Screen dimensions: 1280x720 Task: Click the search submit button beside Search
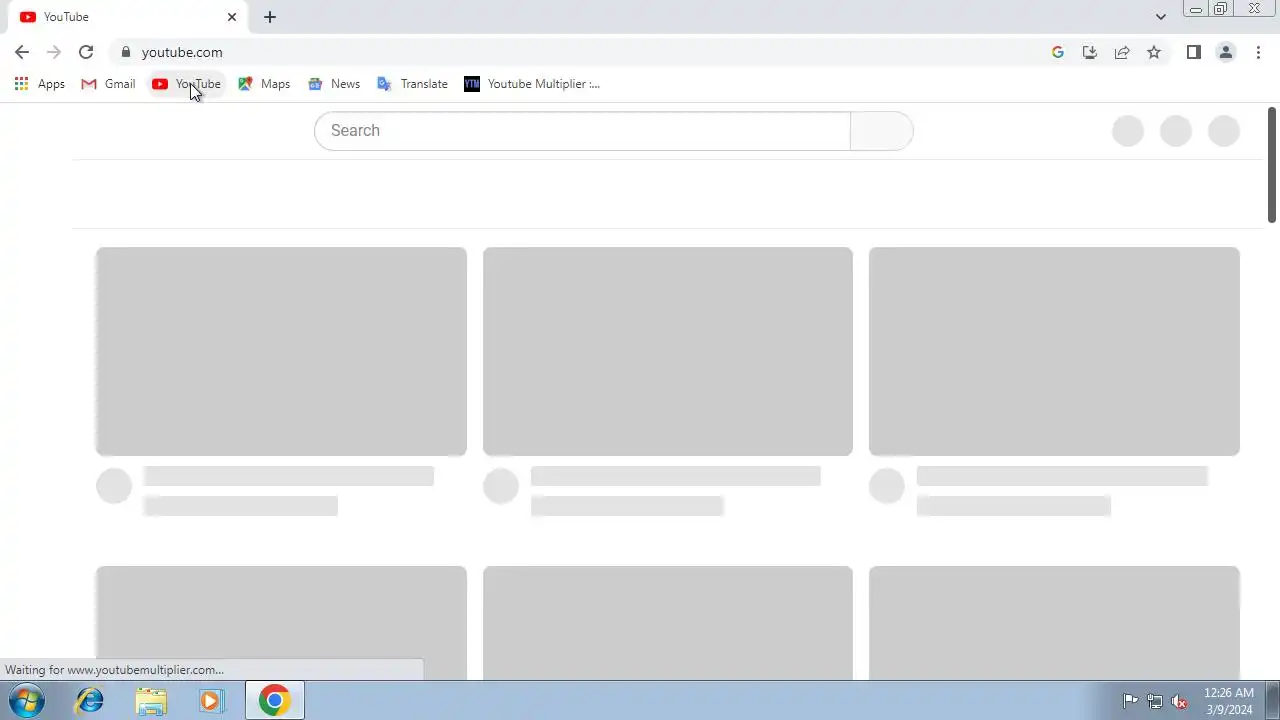(x=881, y=131)
